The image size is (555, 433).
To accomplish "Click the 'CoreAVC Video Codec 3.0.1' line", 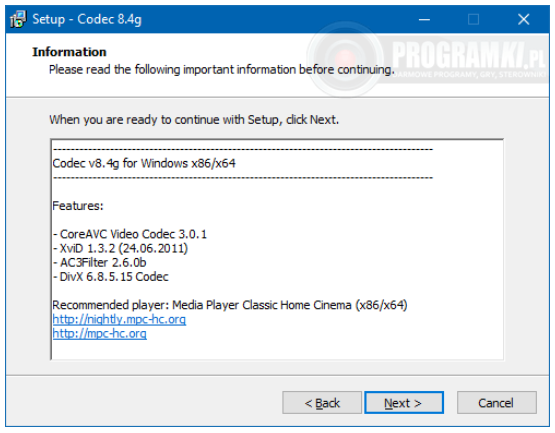I will click(x=130, y=234).
